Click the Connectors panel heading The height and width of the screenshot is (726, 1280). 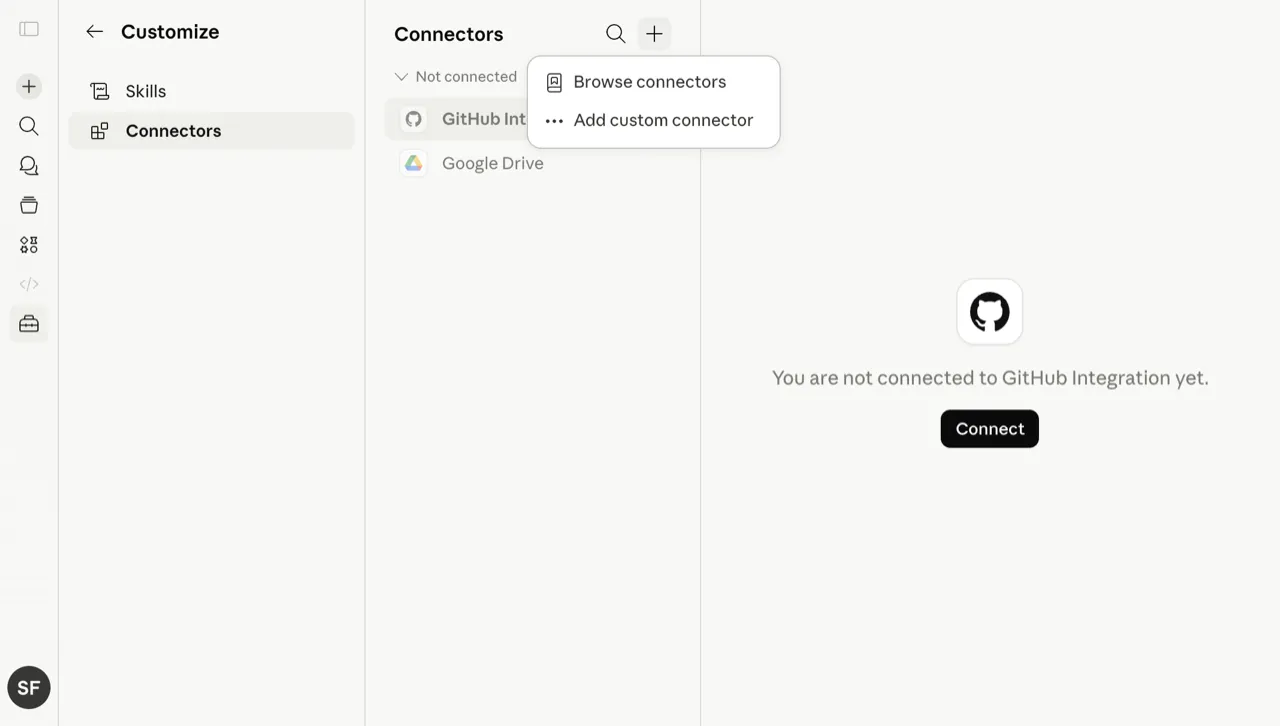(449, 34)
